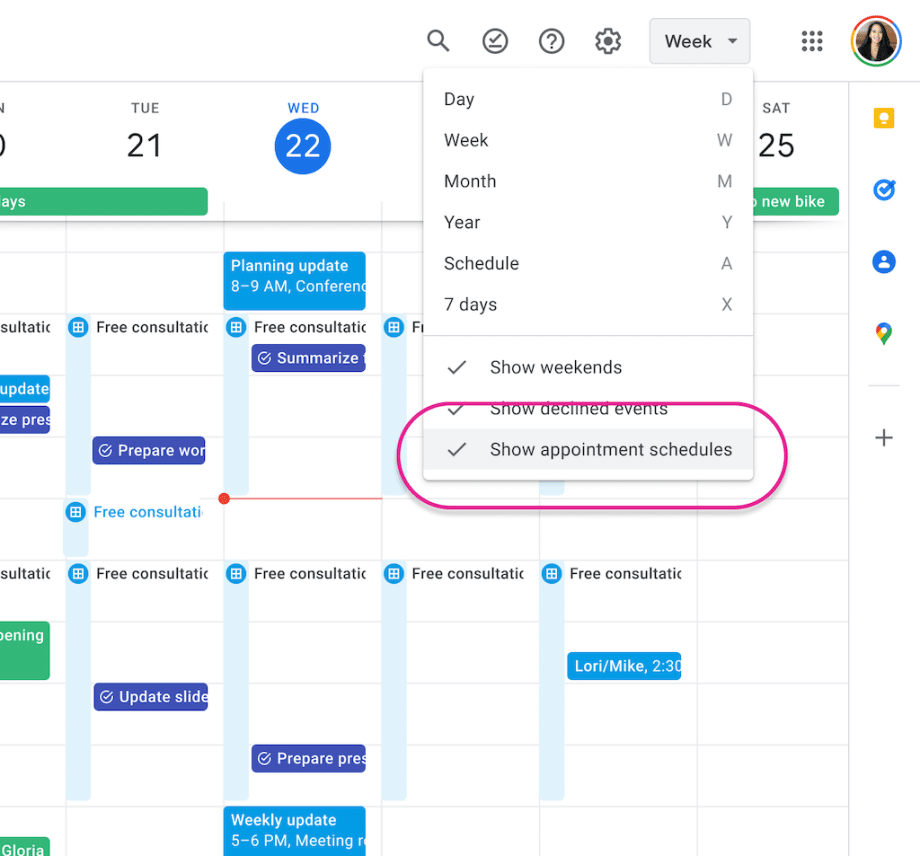Uncheck Show appointment schedules
The image size is (920, 856).
click(610, 449)
